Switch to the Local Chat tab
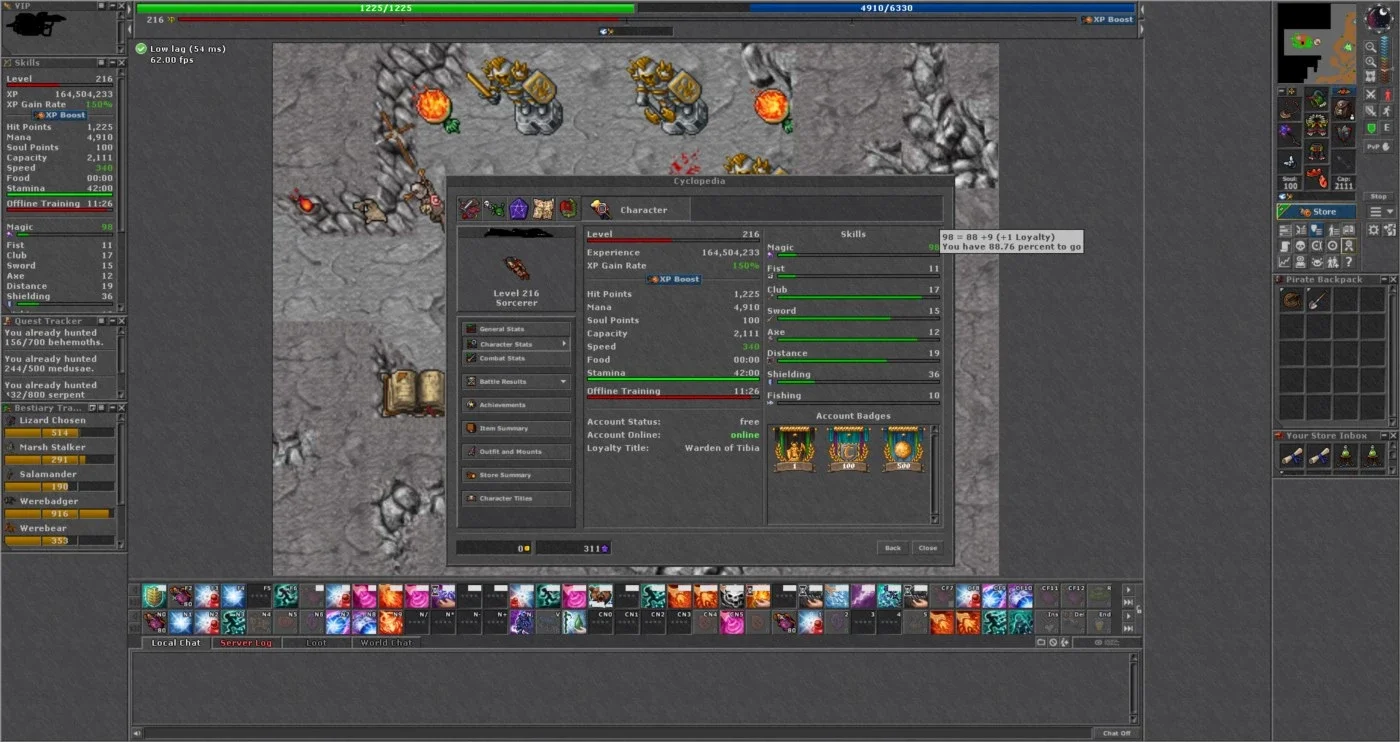Viewport: 1400px width, 742px height. pos(176,643)
